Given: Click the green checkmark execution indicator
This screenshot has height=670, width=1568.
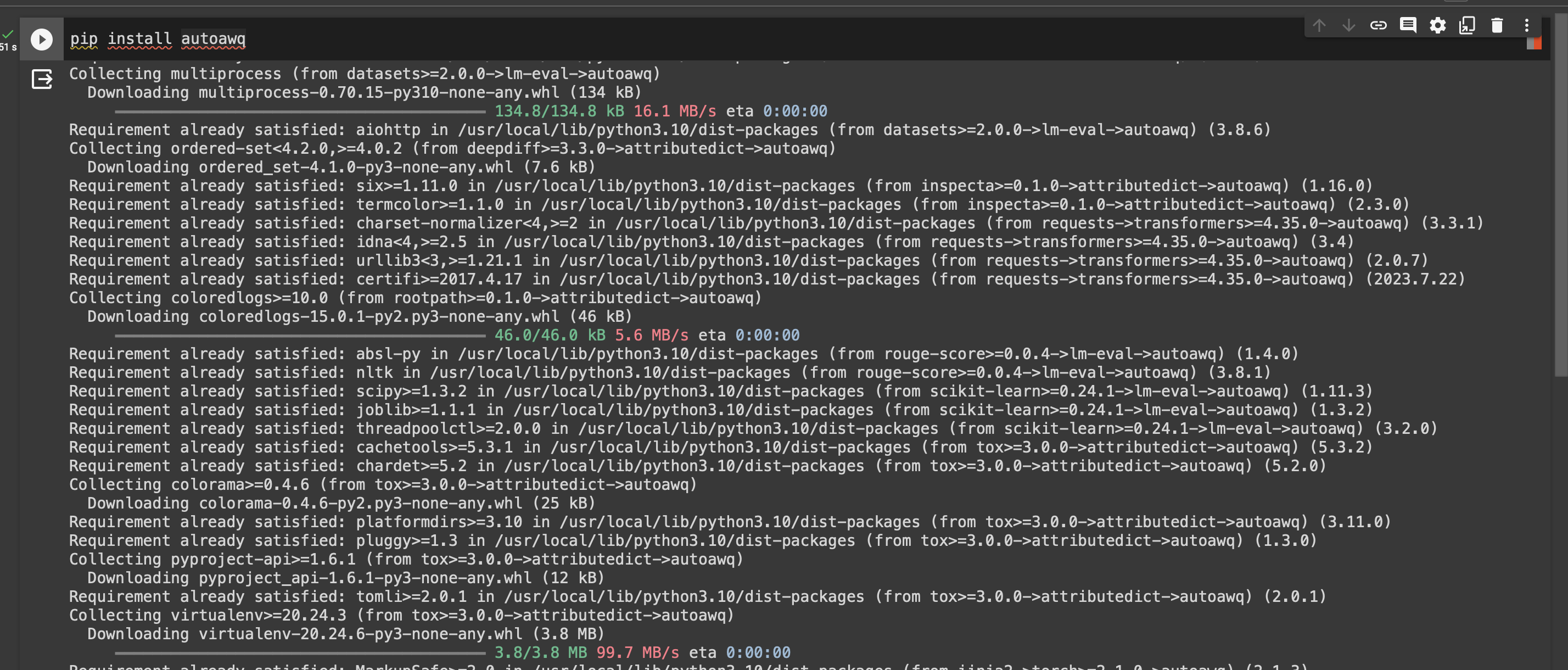Looking at the screenshot, I should coord(8,33).
